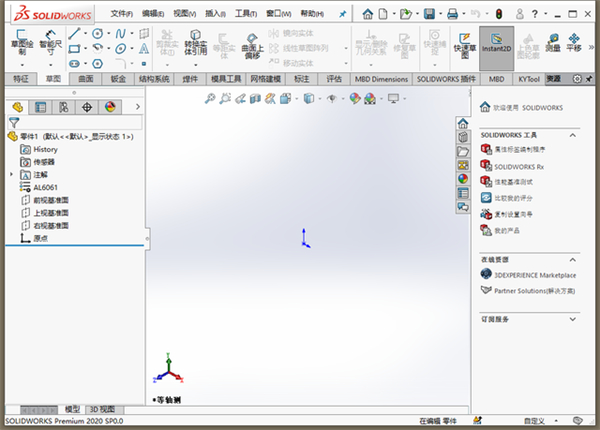Collapse the SOLIDWORKS 工具 section
This screenshot has height=430, width=600.
click(573, 132)
